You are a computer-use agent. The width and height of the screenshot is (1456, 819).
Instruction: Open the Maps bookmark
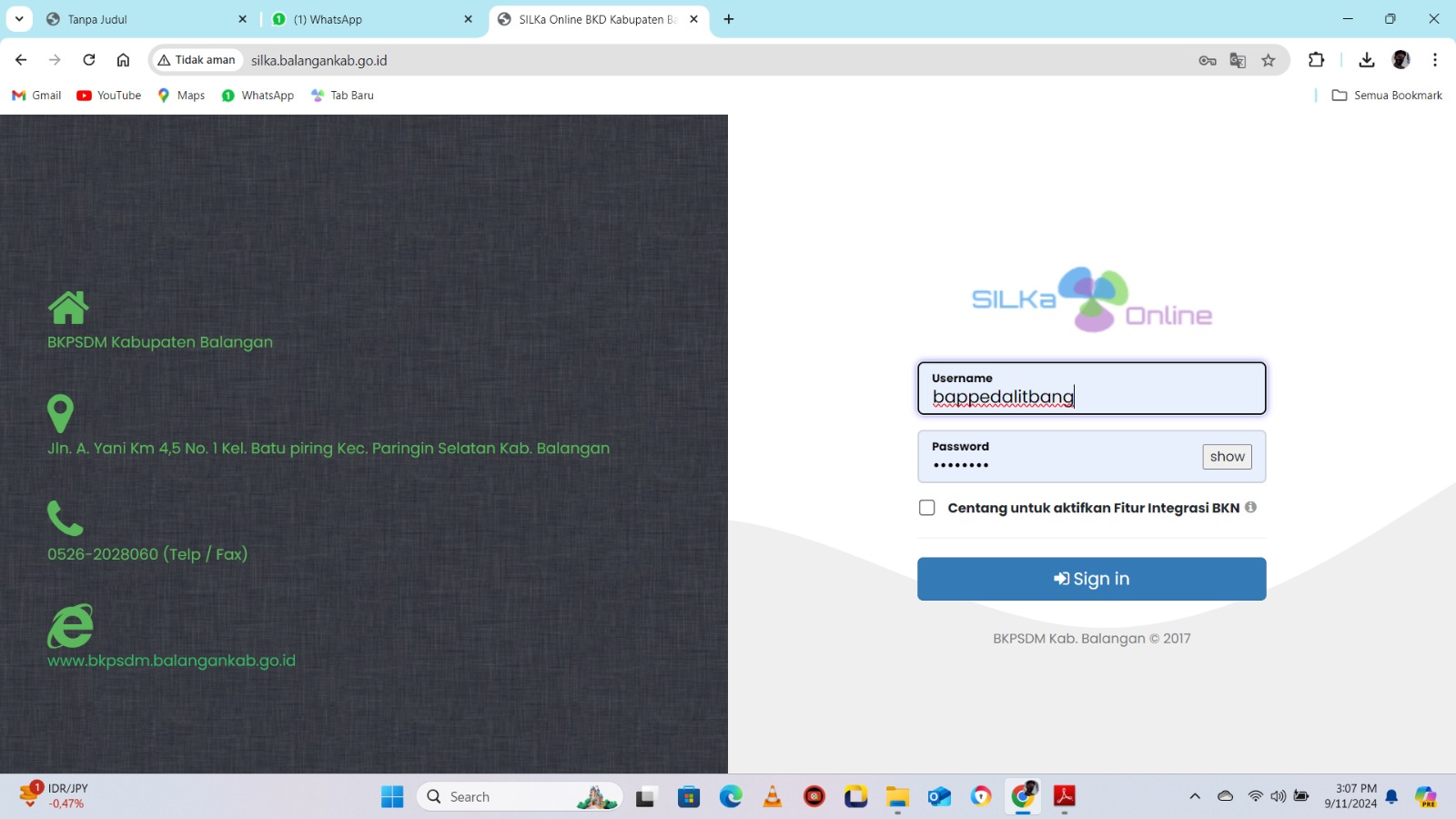pos(181,95)
